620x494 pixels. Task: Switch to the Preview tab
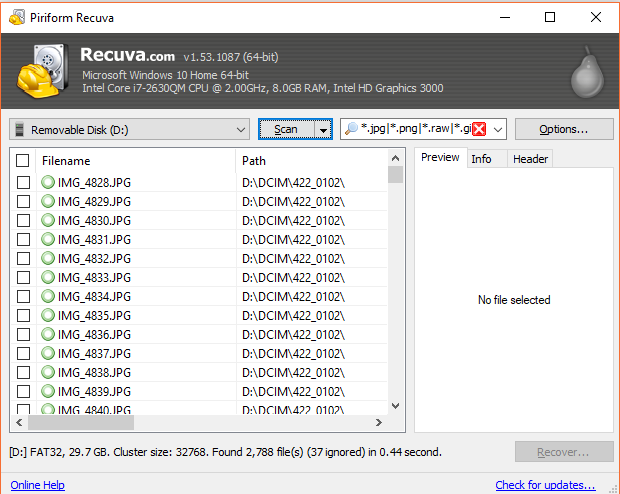click(x=440, y=157)
